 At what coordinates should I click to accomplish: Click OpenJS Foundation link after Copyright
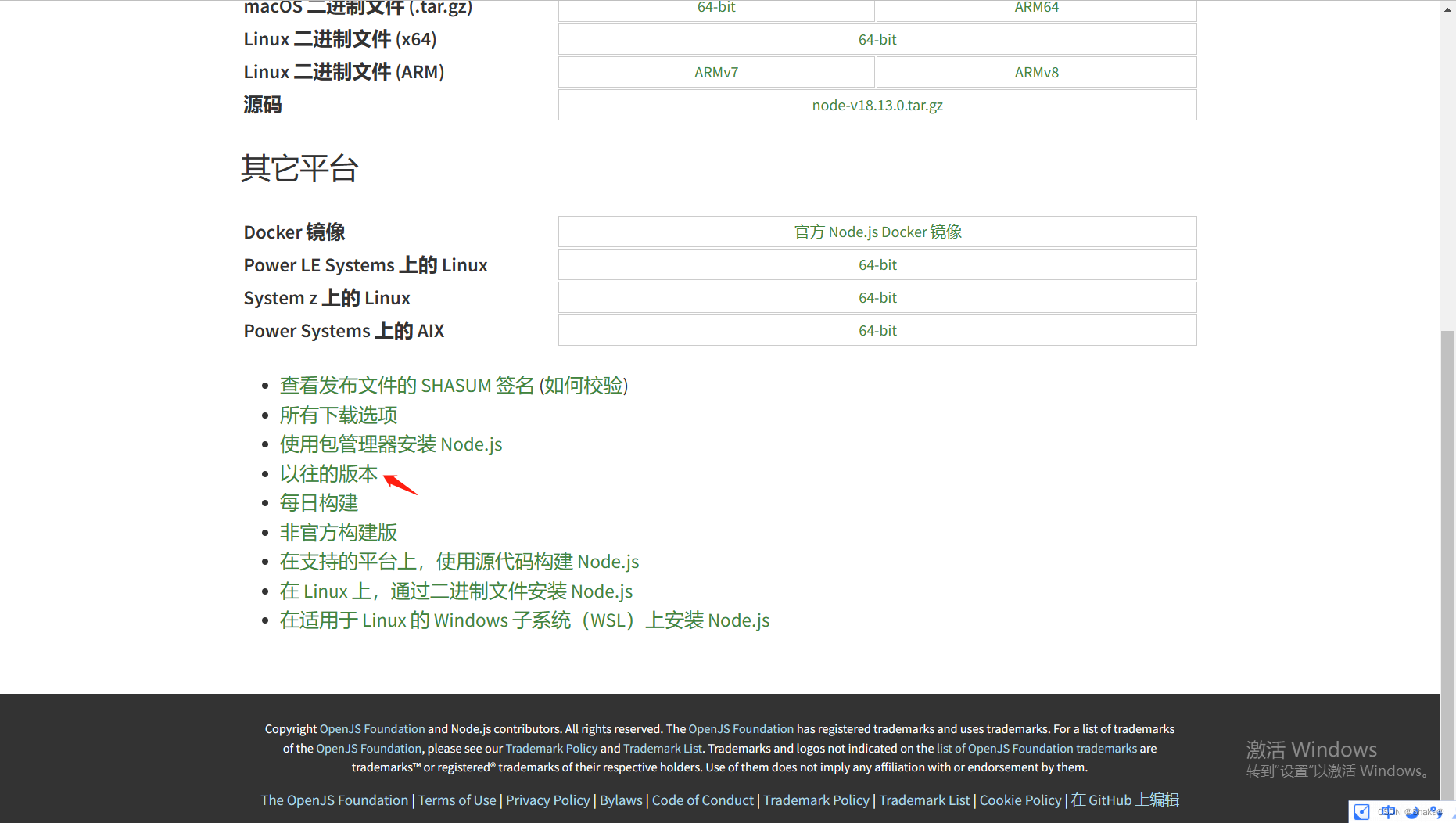pyautogui.click(x=372, y=728)
